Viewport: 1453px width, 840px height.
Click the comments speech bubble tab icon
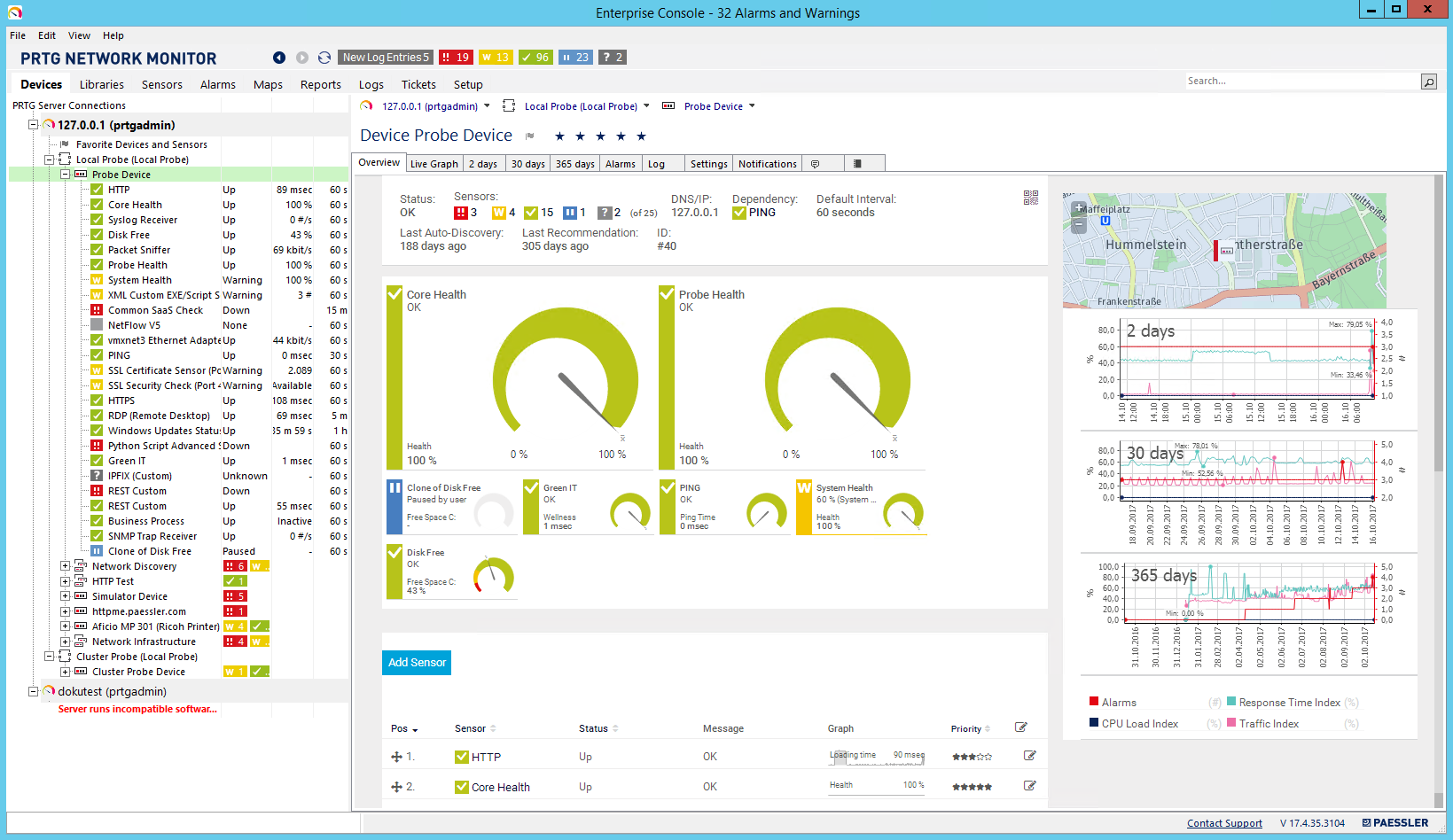click(815, 164)
